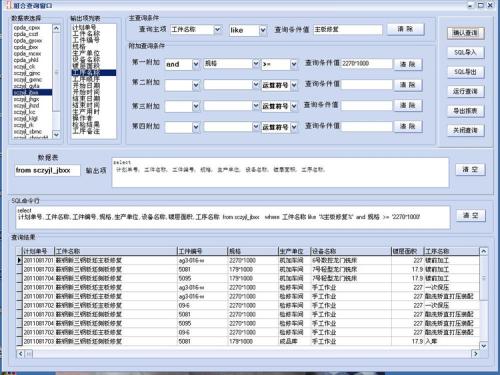Click the 第一附加 value field containing 2270*1000
This screenshot has width=500, height=375.
pos(367,64)
